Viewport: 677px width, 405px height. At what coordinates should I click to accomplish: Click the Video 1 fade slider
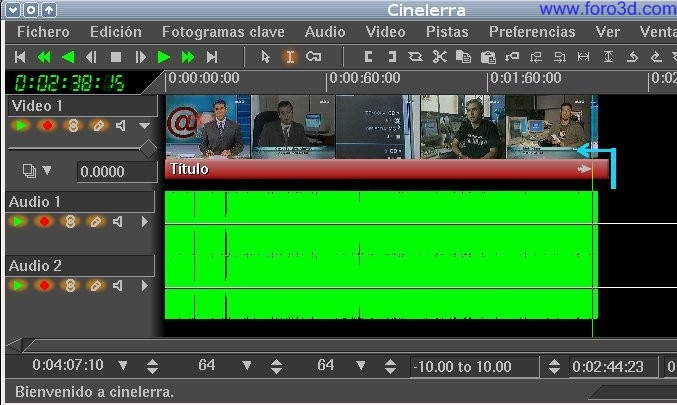click(x=82, y=149)
